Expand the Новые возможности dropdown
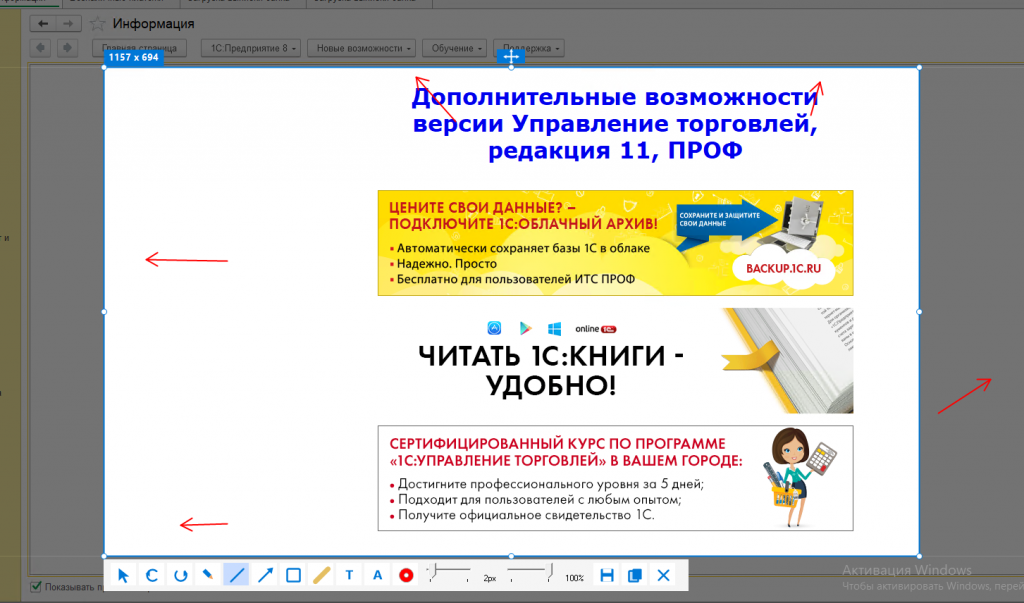 [361, 48]
